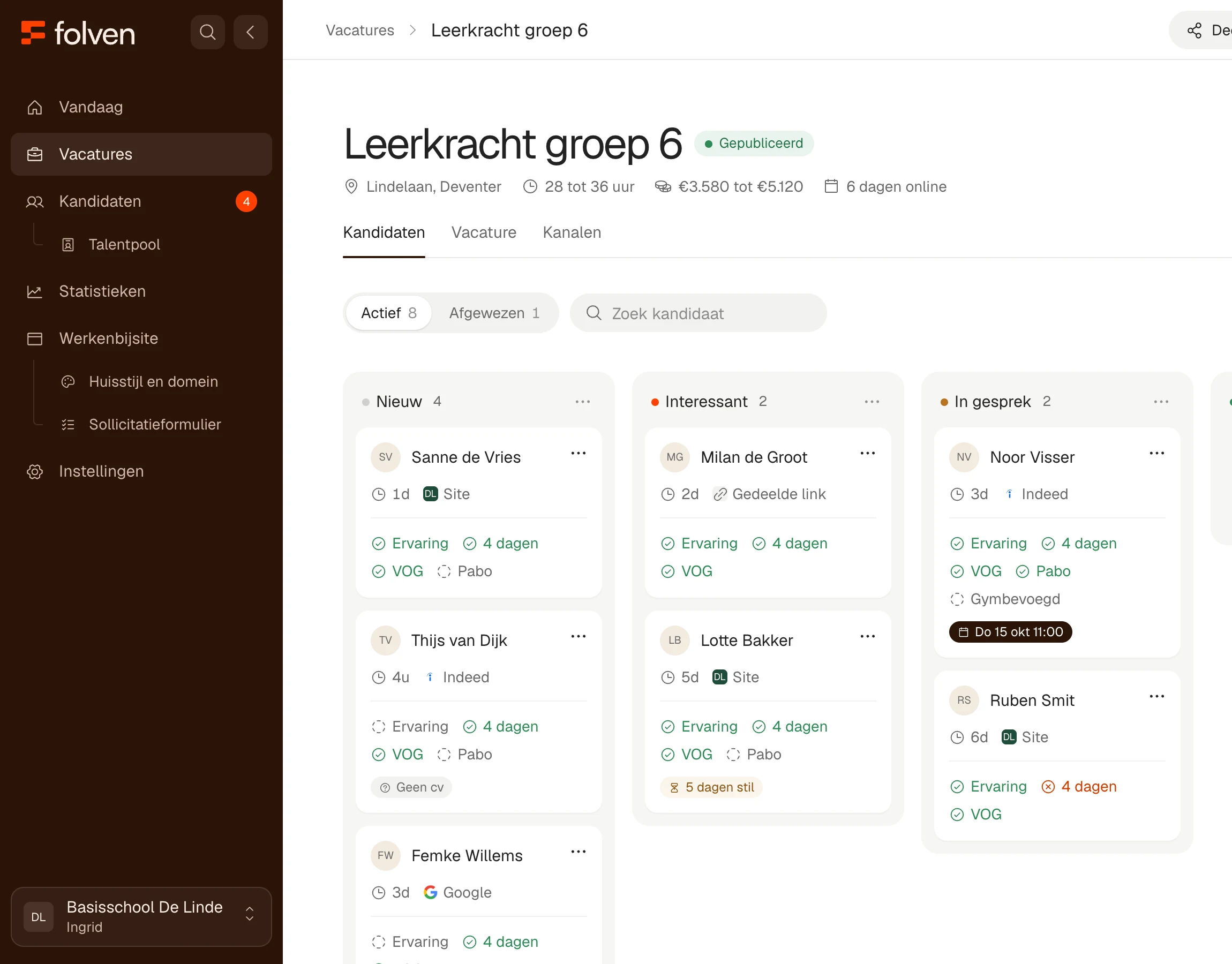Open Vacatures in the sidebar
This screenshot has width=1232, height=964.
pos(141,154)
